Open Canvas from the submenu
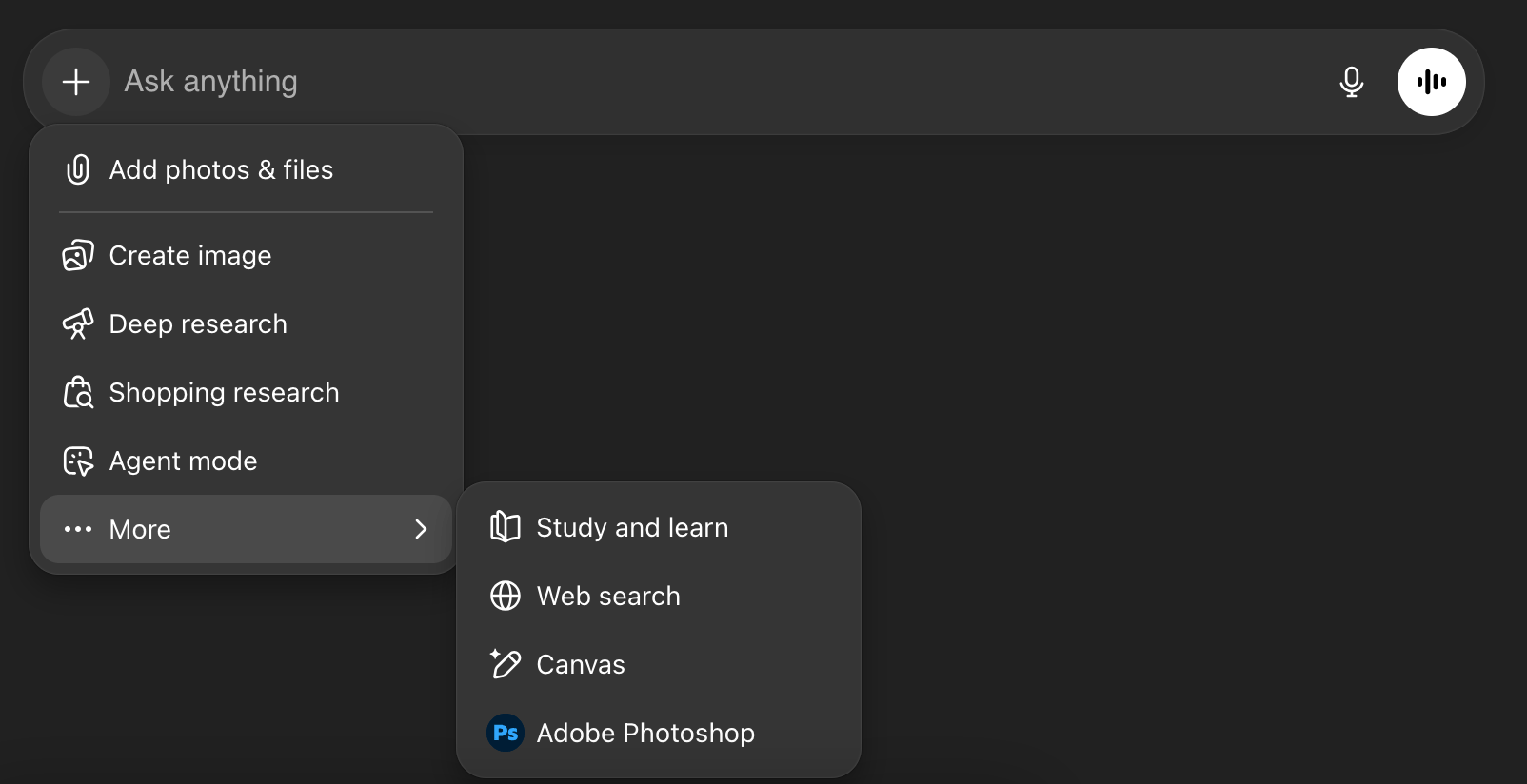Image resolution: width=1527 pixels, height=784 pixels. (581, 664)
